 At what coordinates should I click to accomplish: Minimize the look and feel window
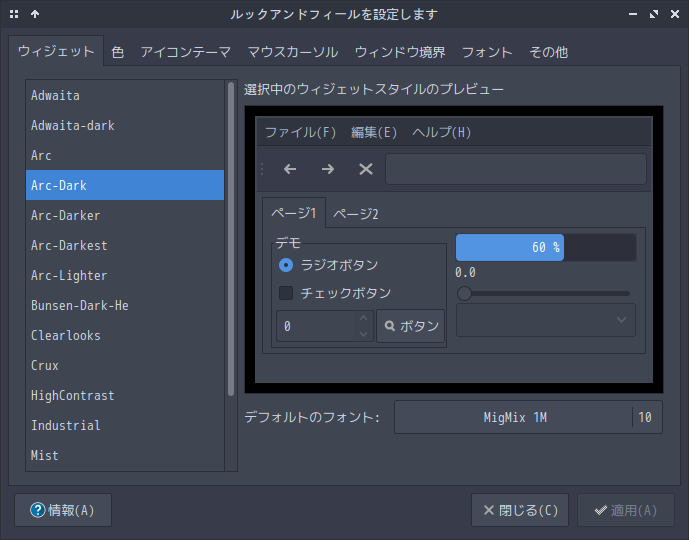(633, 14)
